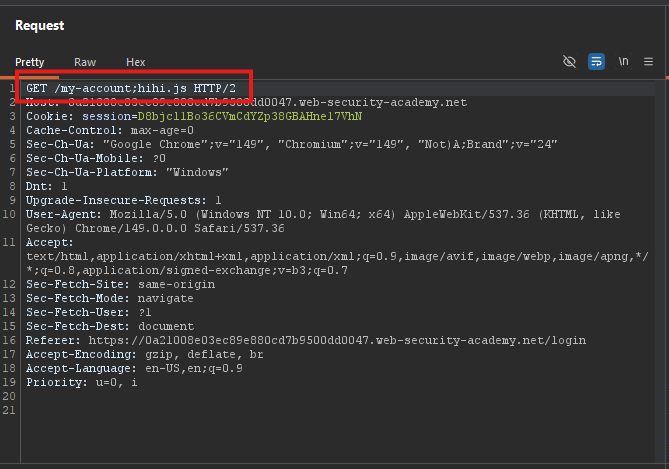Click the Sec-Fetch-User: ?1 line
This screenshot has height=469, width=669.
click(89, 312)
